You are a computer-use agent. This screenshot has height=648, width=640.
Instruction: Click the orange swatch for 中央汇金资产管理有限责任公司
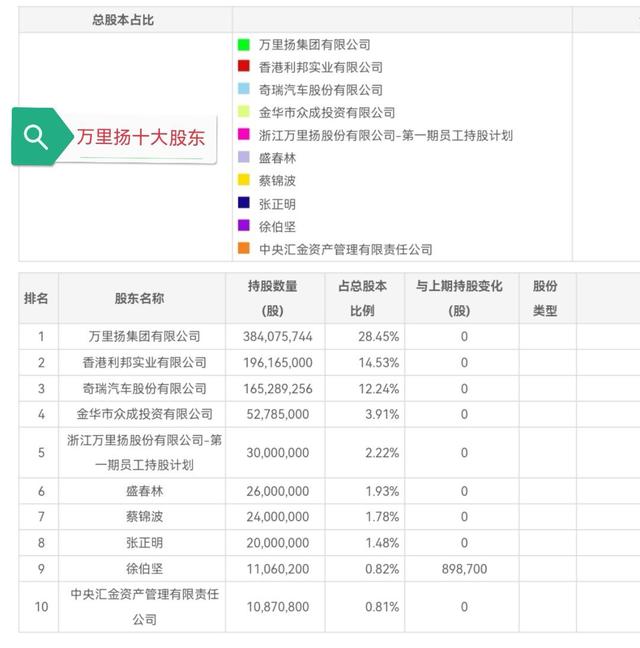pyautogui.click(x=244, y=248)
